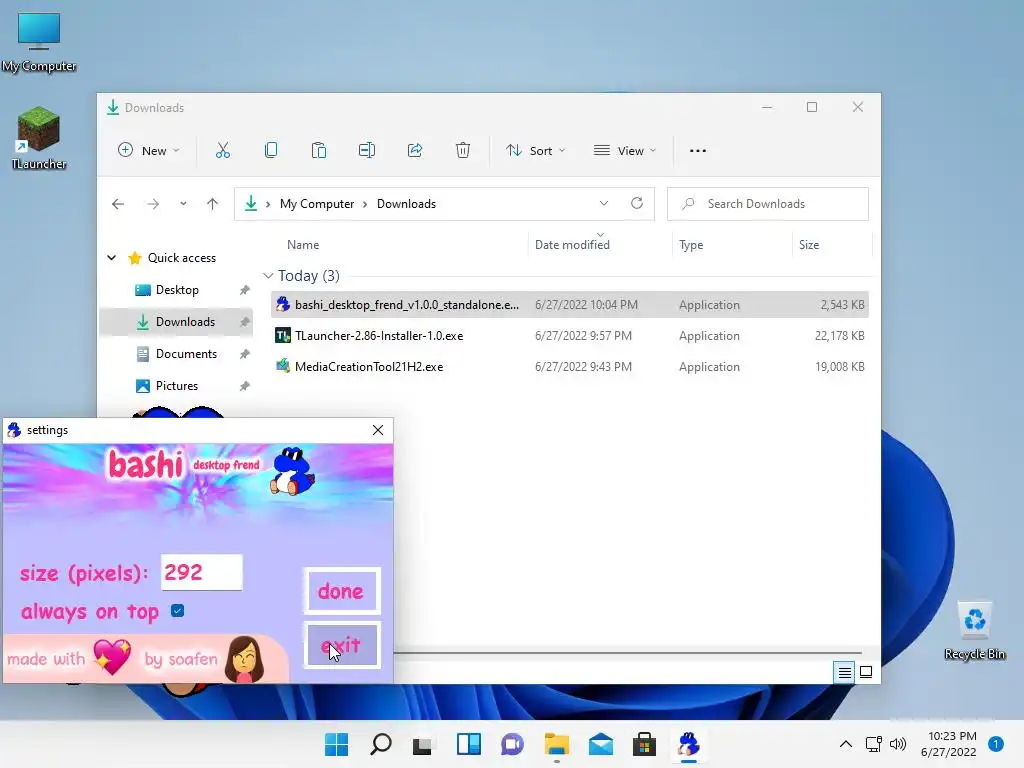Click the done button in settings
The width and height of the screenshot is (1024, 768).
coord(342,591)
